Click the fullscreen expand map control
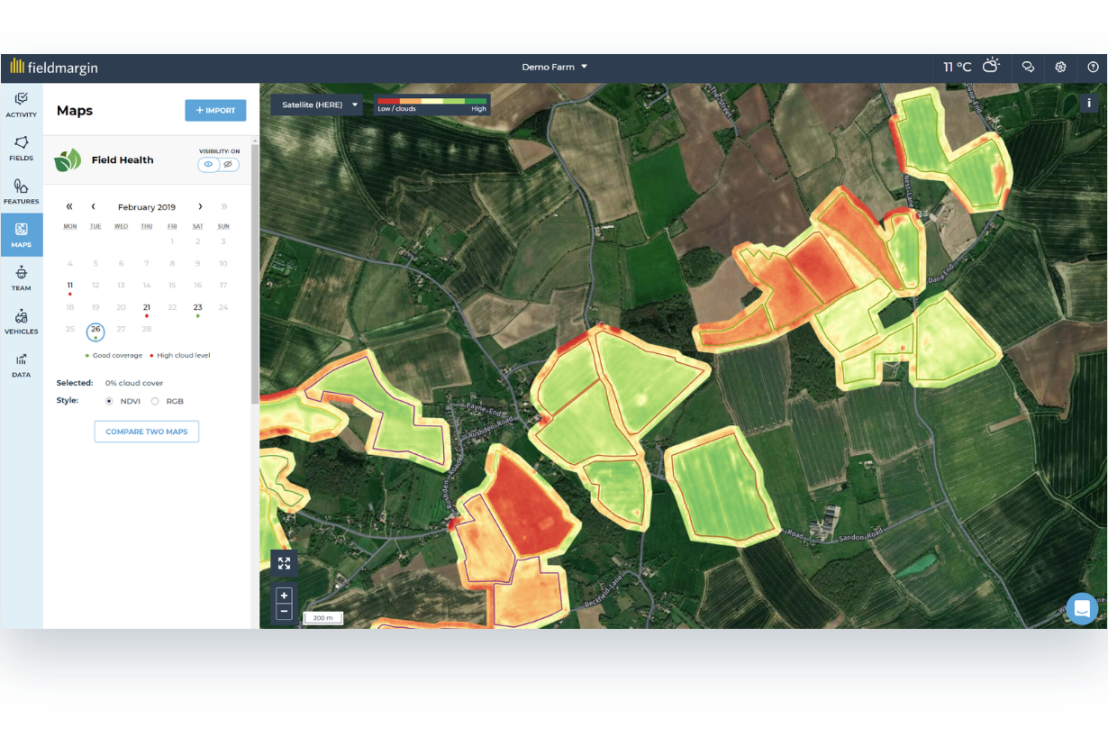Viewport: 1108px width, 737px height. [x=284, y=562]
